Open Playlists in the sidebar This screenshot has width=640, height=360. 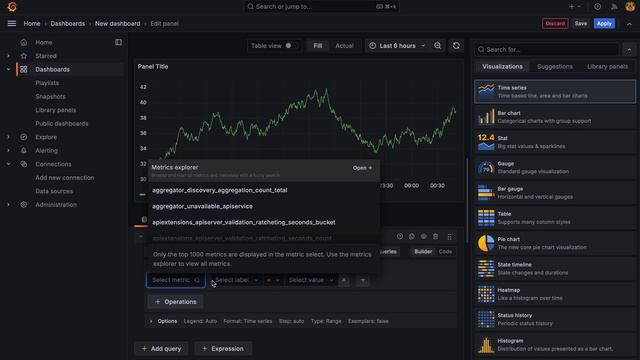click(x=47, y=83)
